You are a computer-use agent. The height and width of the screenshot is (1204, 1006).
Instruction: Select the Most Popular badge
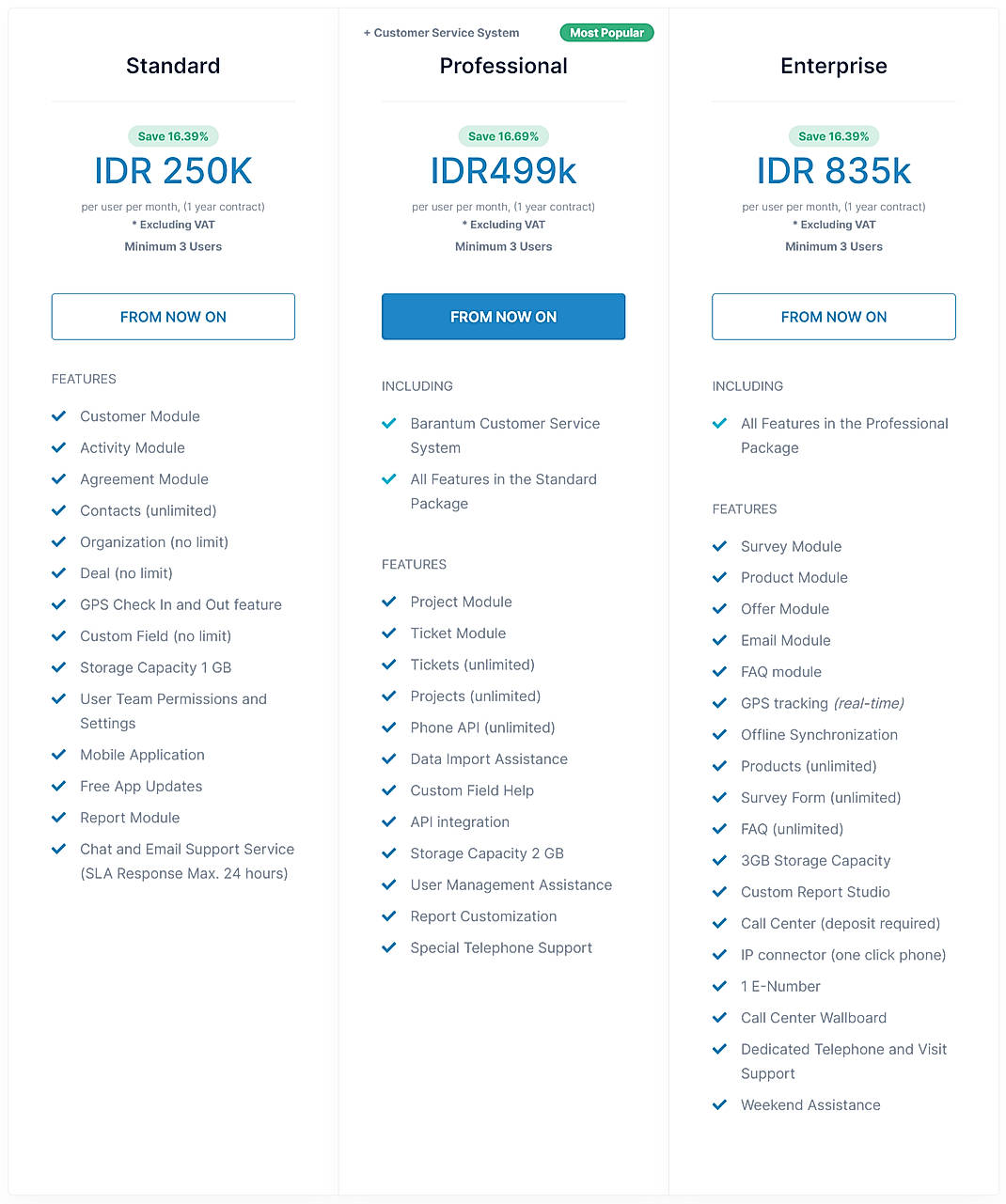606,32
